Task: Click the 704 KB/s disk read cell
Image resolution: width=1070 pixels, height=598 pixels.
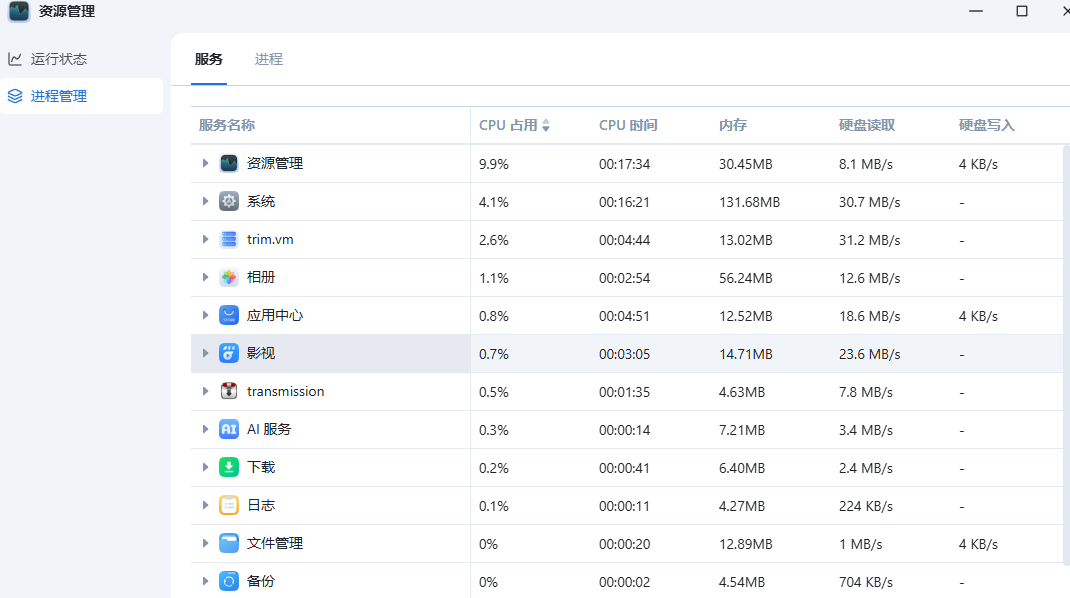Action: [x=866, y=582]
